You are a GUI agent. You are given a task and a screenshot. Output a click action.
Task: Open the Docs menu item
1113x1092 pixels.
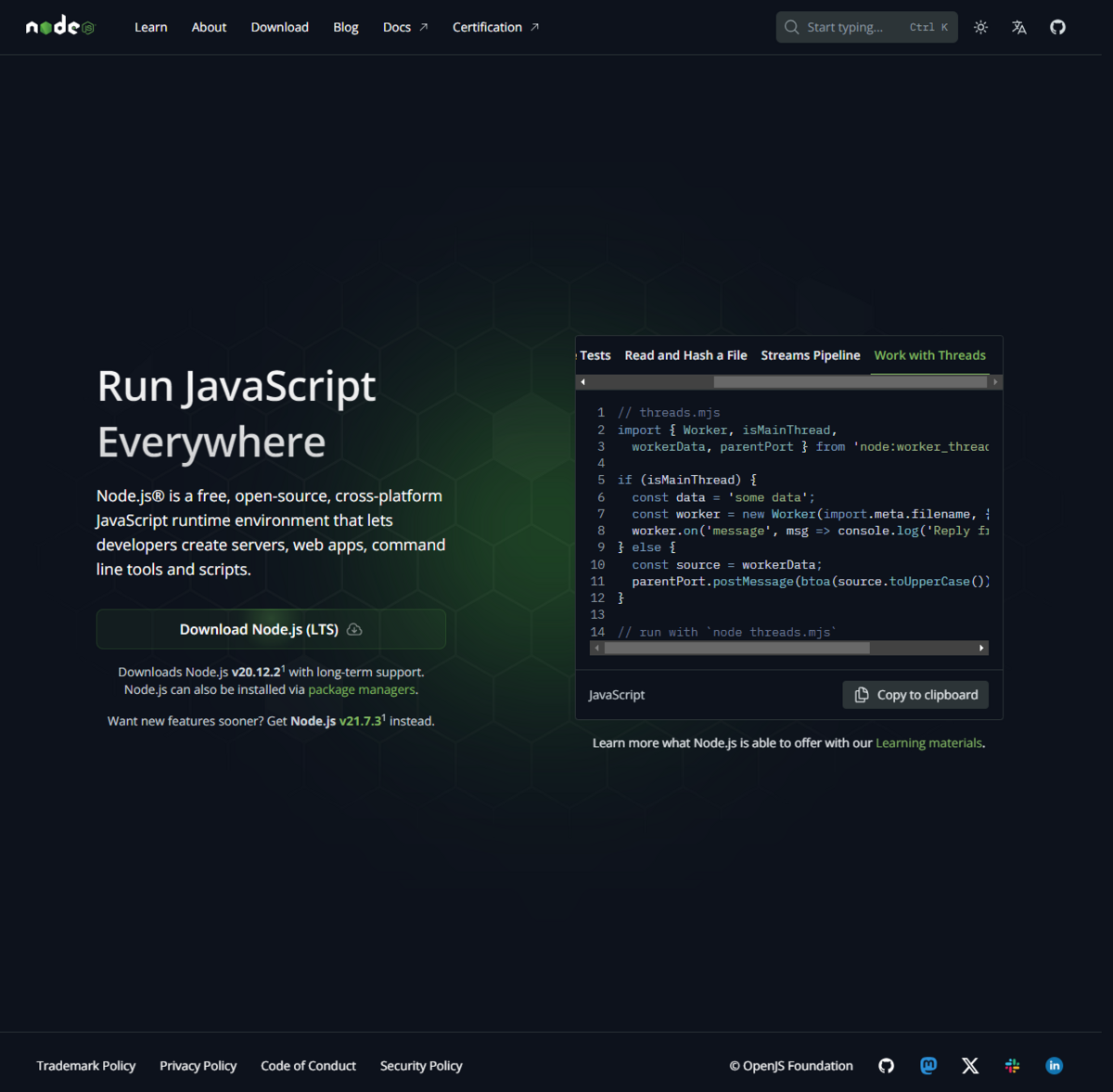point(397,27)
